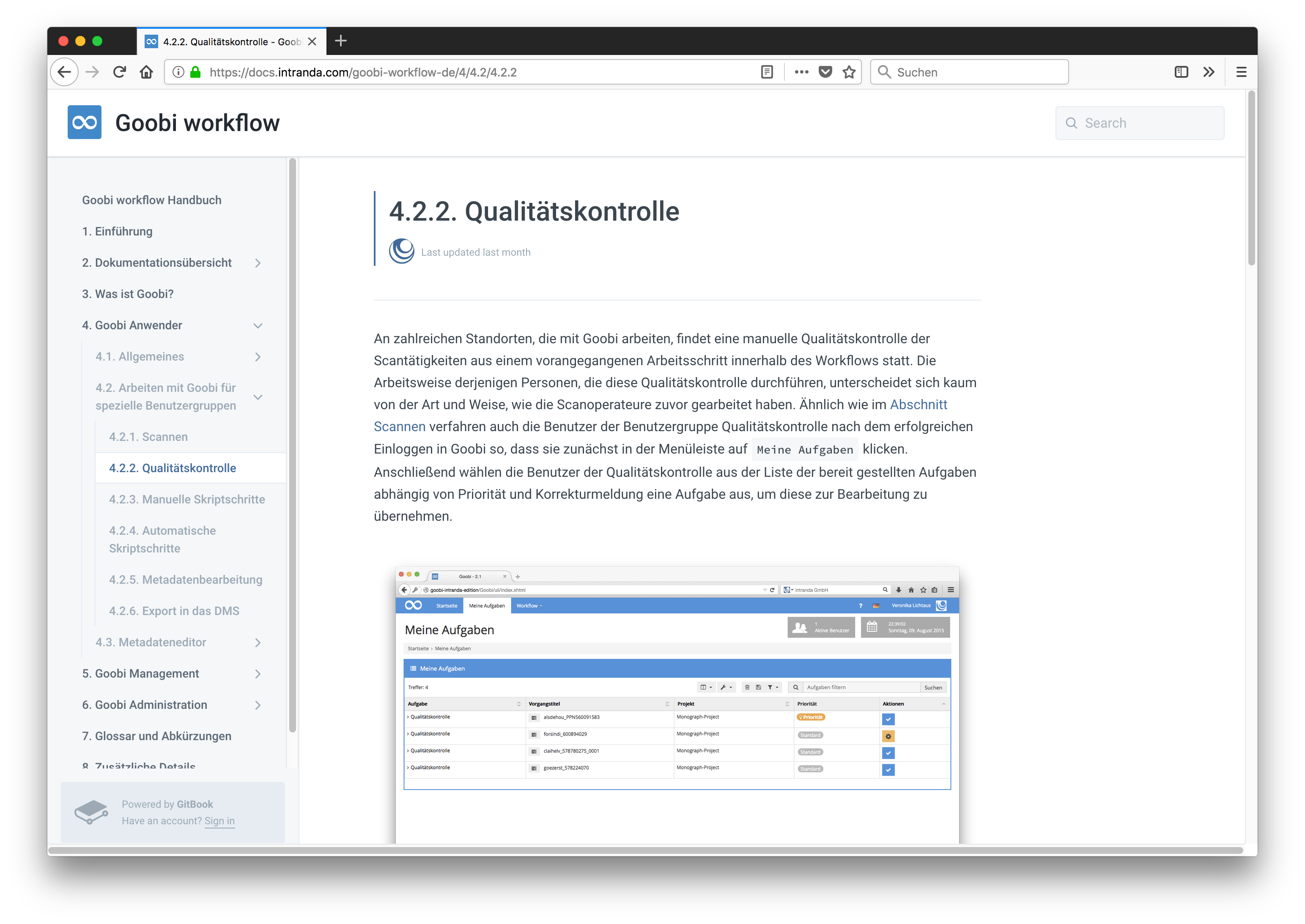Show the browser sidebars icon
1305x924 pixels.
click(1181, 72)
